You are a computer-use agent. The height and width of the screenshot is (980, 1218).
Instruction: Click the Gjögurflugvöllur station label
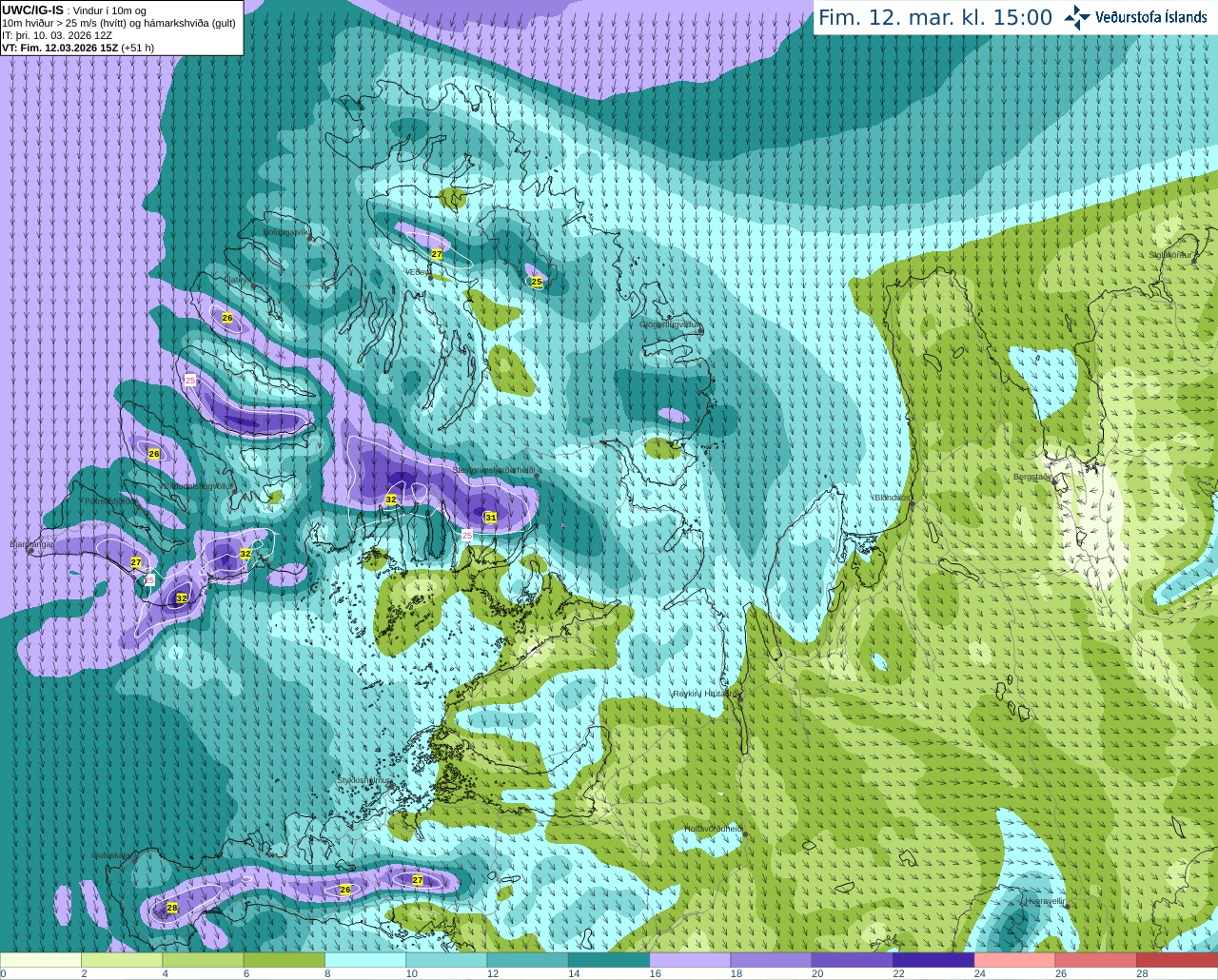click(671, 324)
